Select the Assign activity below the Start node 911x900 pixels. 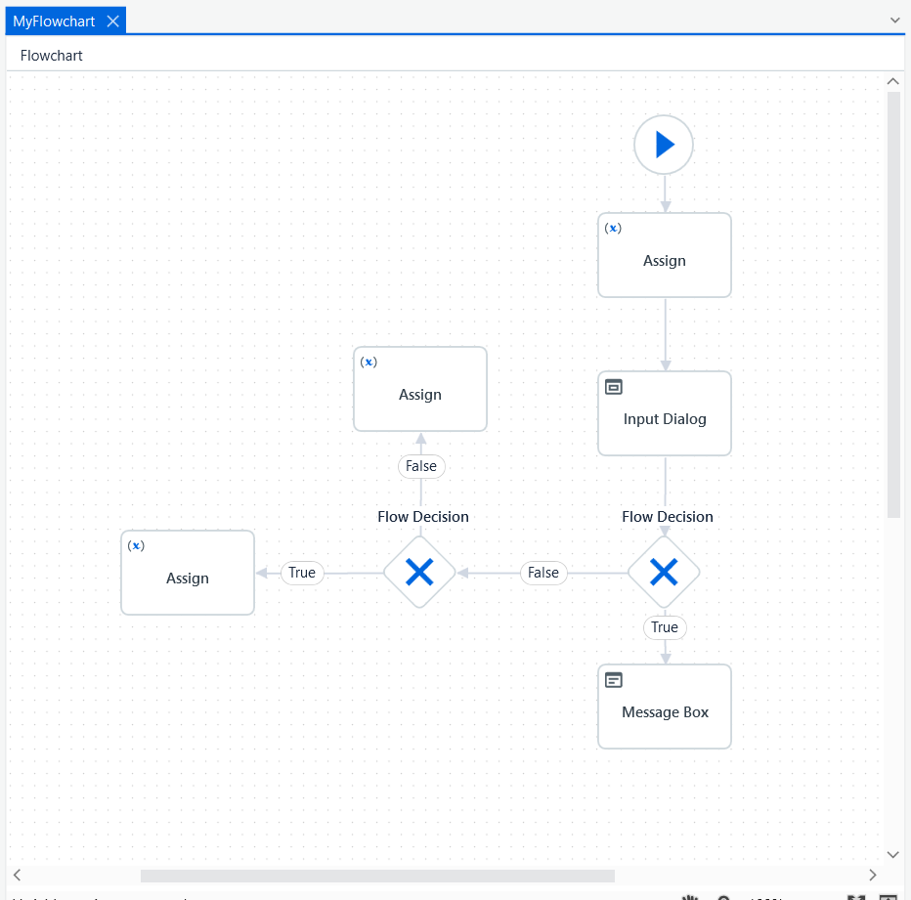(664, 255)
